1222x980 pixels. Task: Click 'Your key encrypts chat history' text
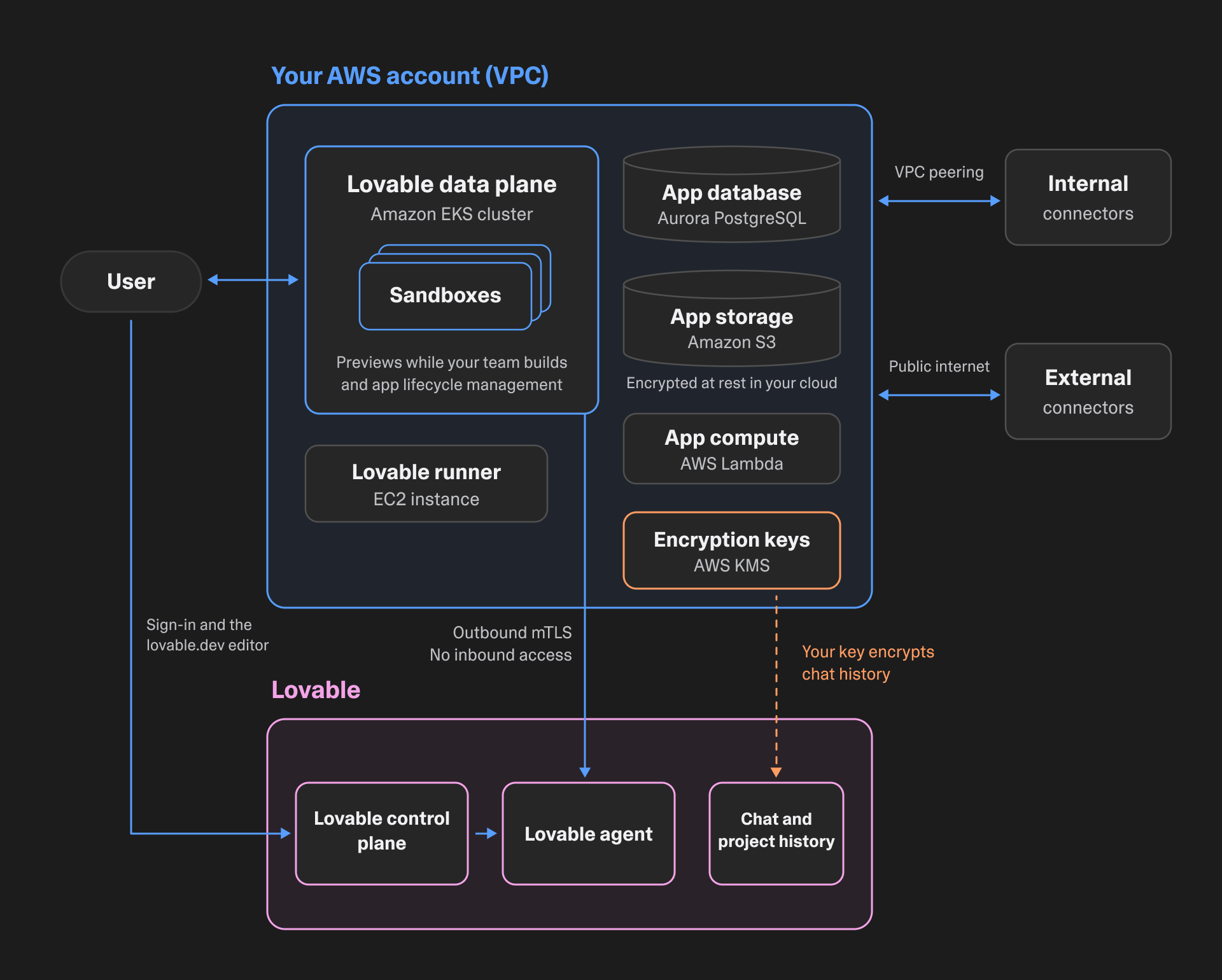pyautogui.click(x=868, y=662)
